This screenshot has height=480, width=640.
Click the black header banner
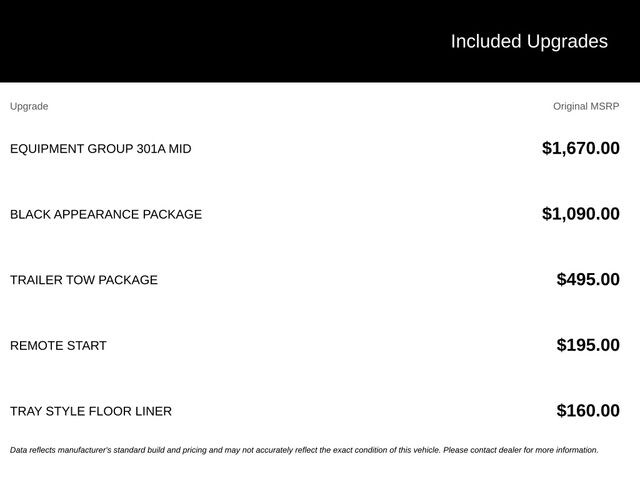tap(320, 41)
